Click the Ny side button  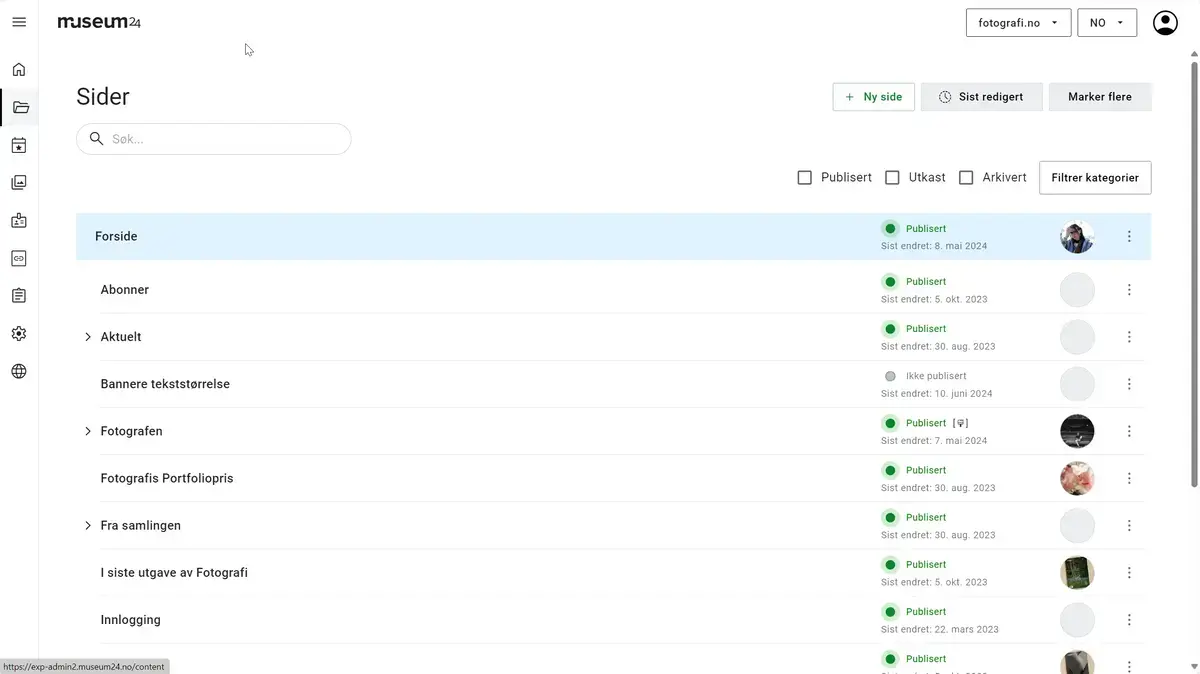tap(873, 97)
